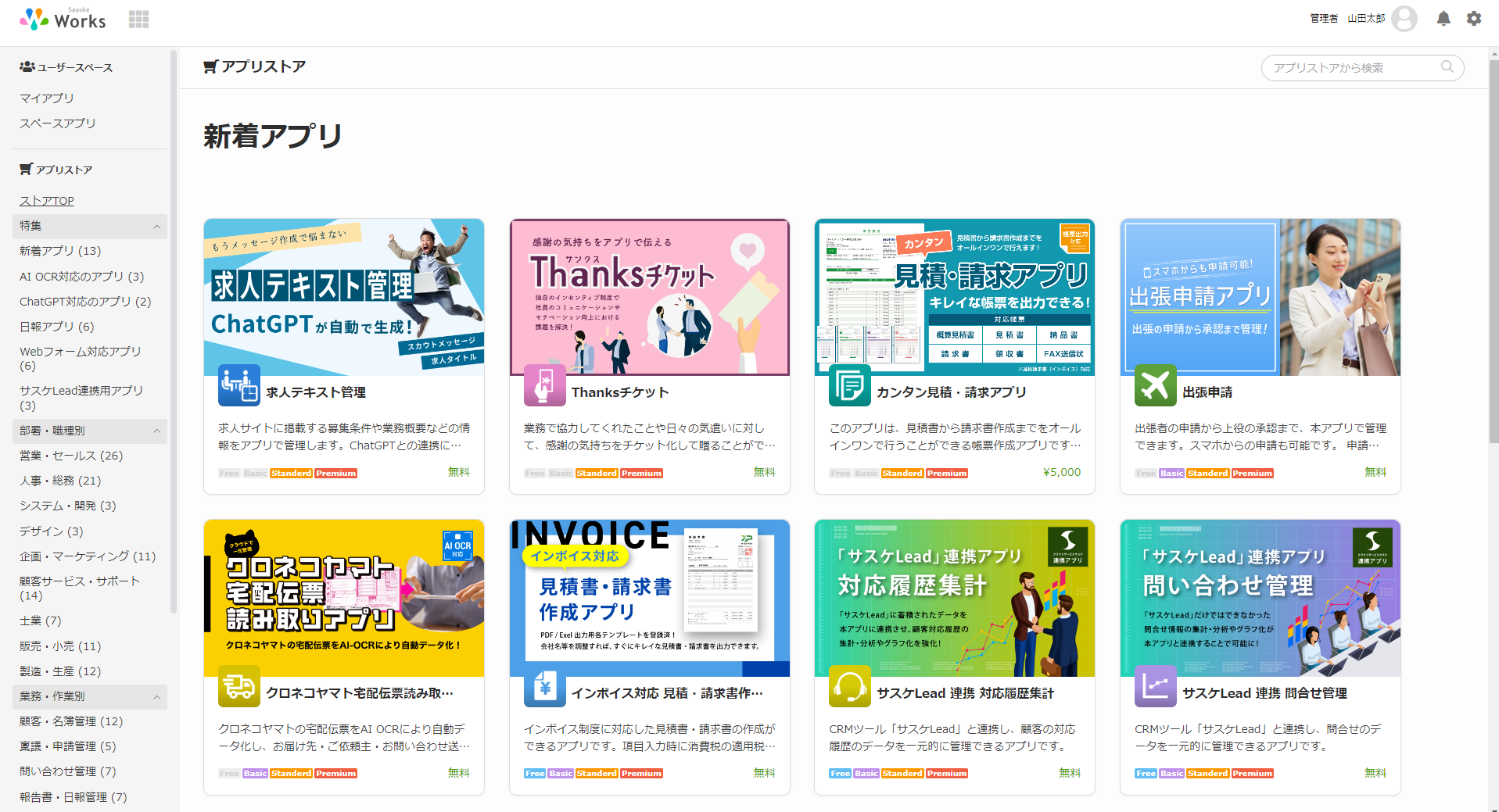Select 営業・セールス (26) category
Screen dimensions: 1499x812
tap(71, 456)
